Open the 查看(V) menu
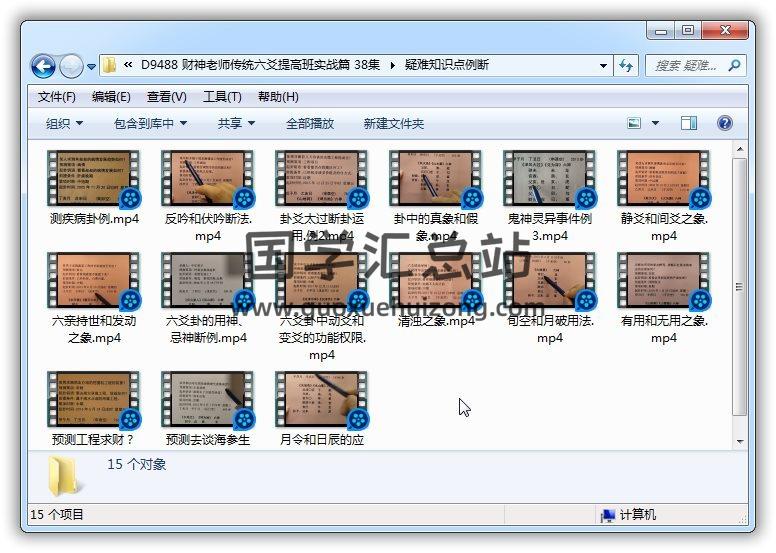Image resolution: width=776 pixels, height=553 pixels. click(x=166, y=97)
